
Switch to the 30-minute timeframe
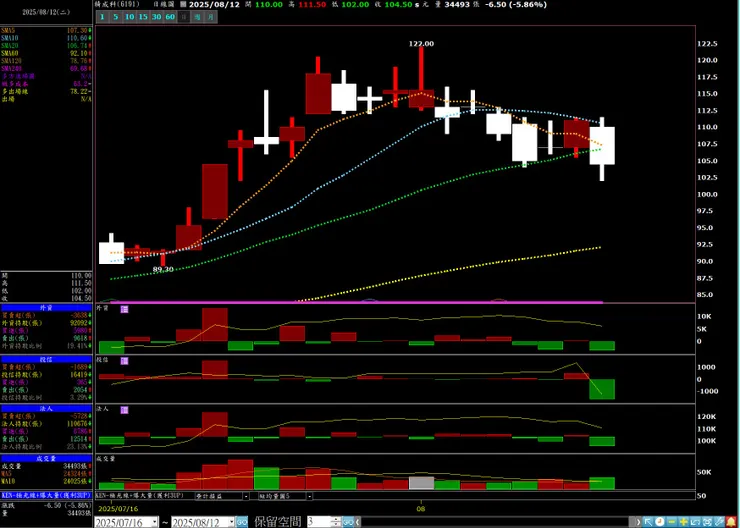(157, 17)
